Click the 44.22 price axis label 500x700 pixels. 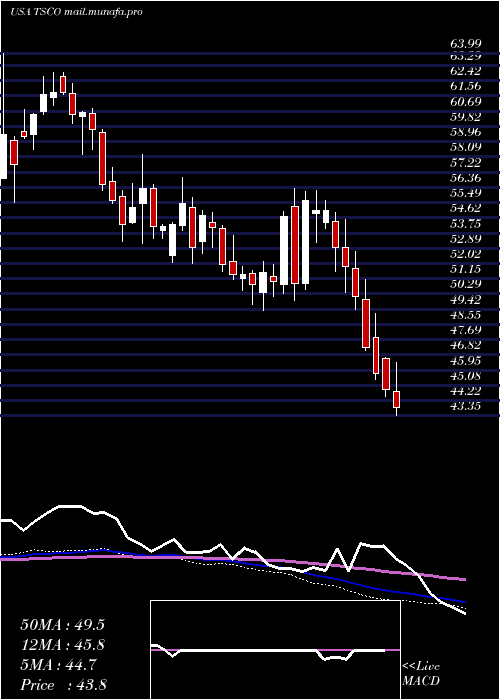(466, 391)
